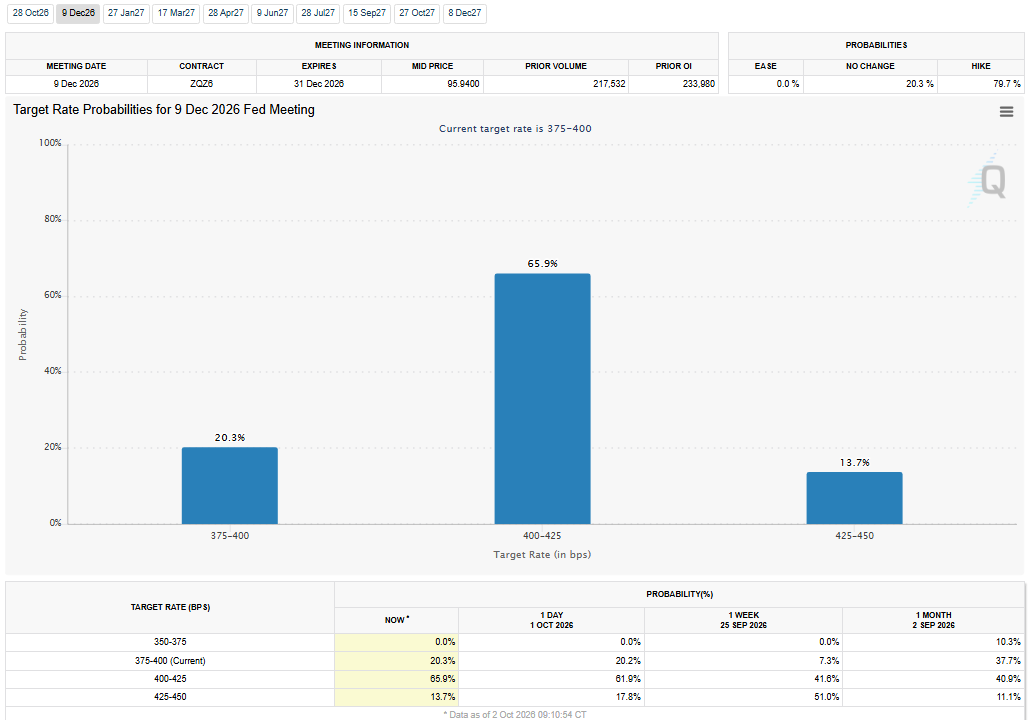
Task: Click the MEETING DATE column header
Action: tap(76, 66)
